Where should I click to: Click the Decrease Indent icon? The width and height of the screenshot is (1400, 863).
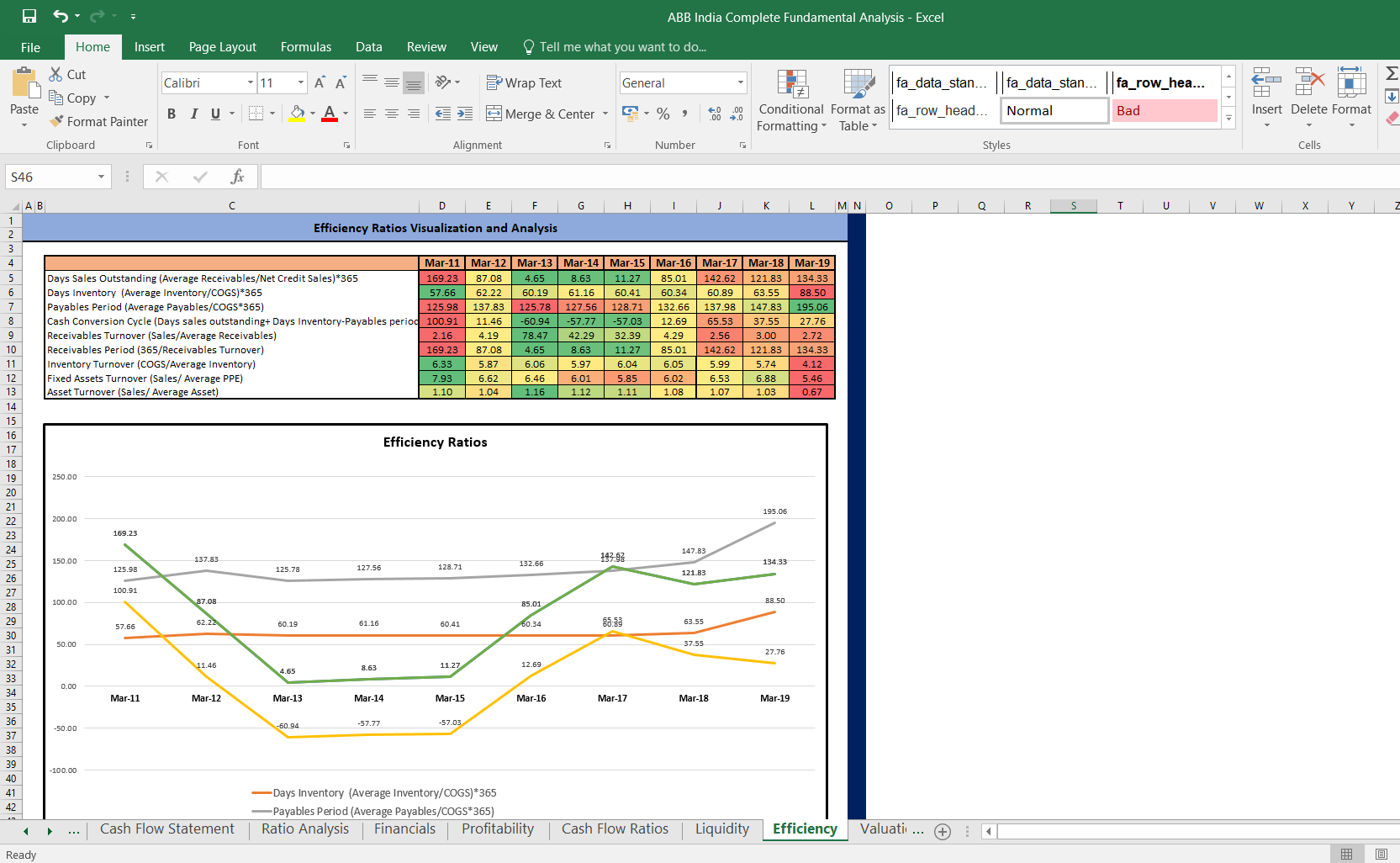tap(443, 114)
